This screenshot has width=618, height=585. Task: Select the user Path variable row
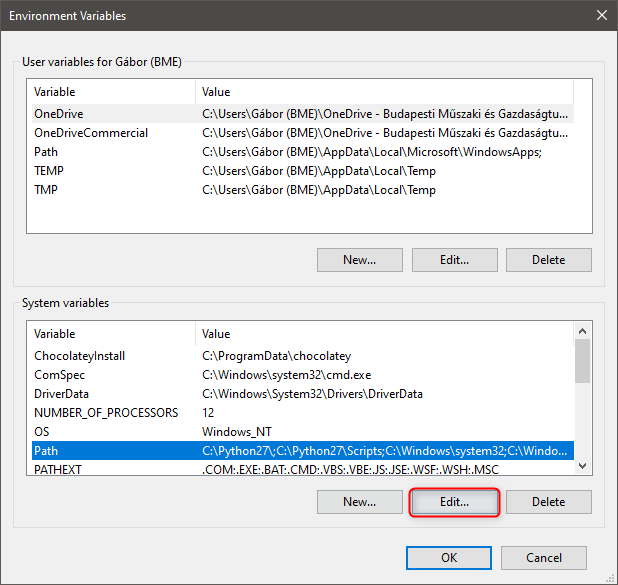(x=46, y=152)
